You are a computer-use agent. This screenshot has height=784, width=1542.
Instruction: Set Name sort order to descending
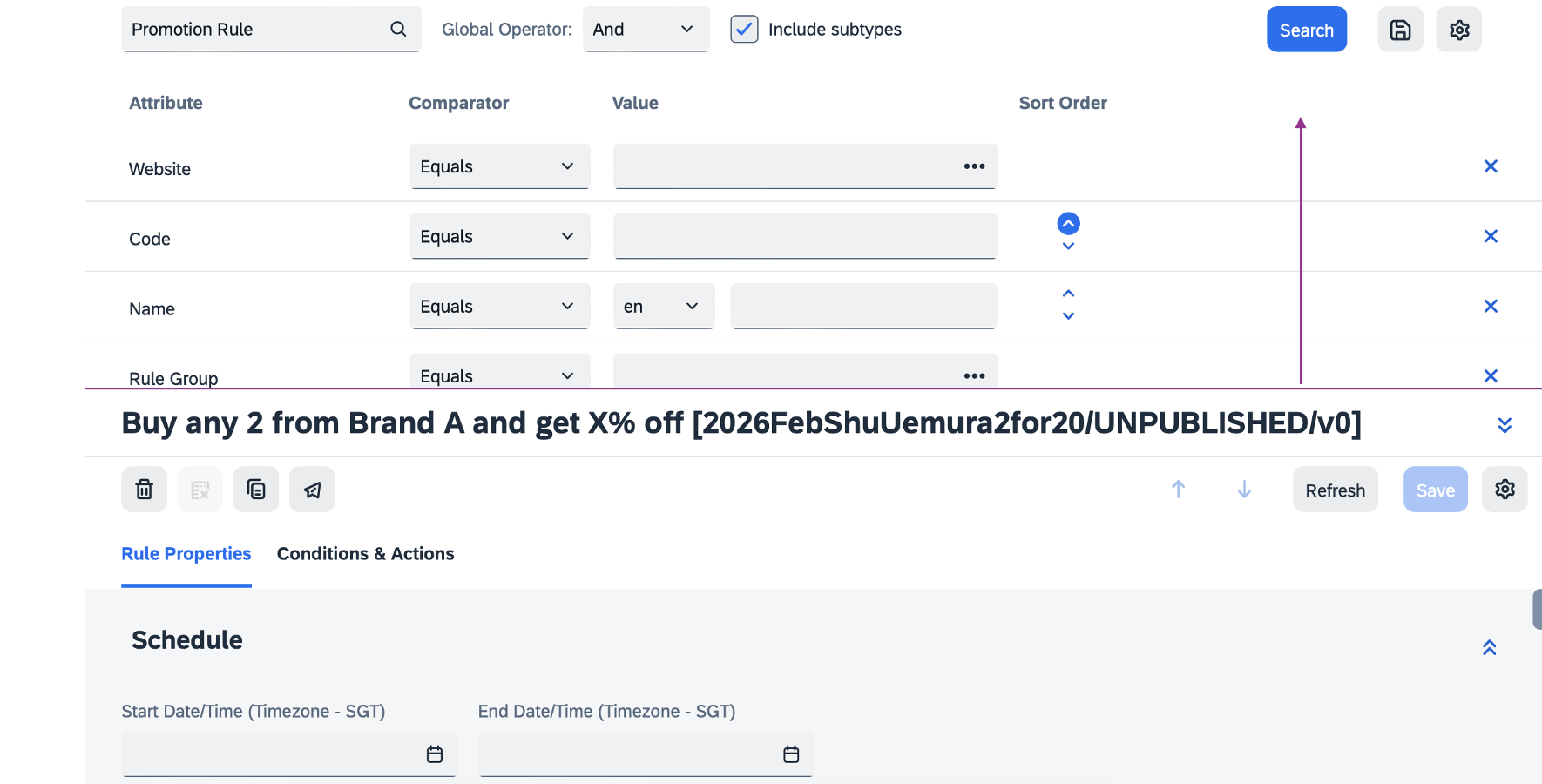[x=1068, y=316]
